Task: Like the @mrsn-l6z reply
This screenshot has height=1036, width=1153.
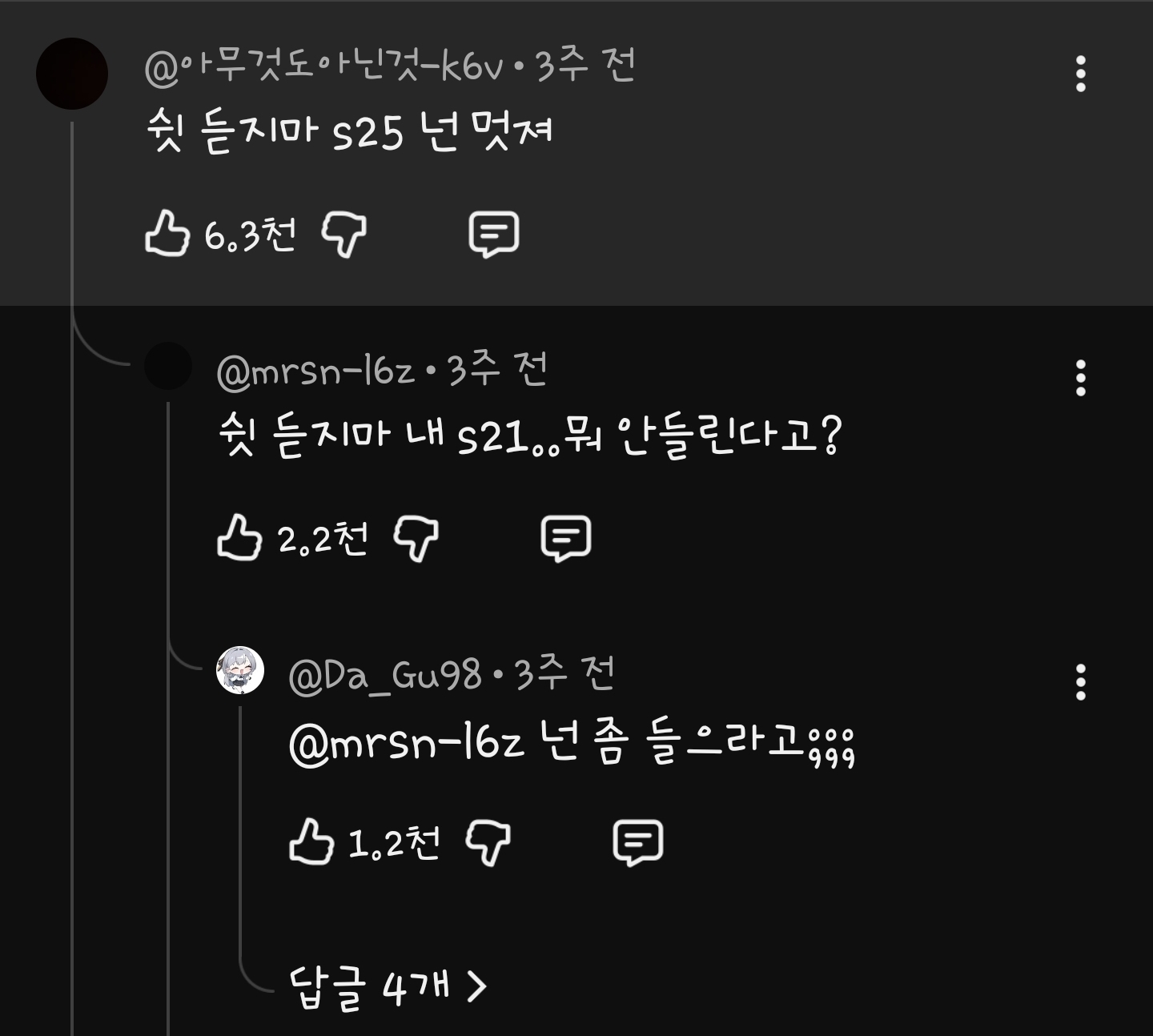Action: pyautogui.click(x=239, y=537)
